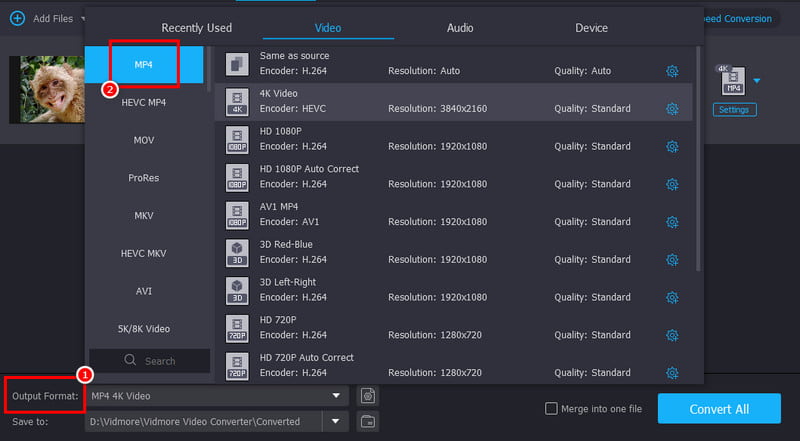Click output format settings icon next to dropdown
Screen dimensions: 800x441
click(x=368, y=396)
